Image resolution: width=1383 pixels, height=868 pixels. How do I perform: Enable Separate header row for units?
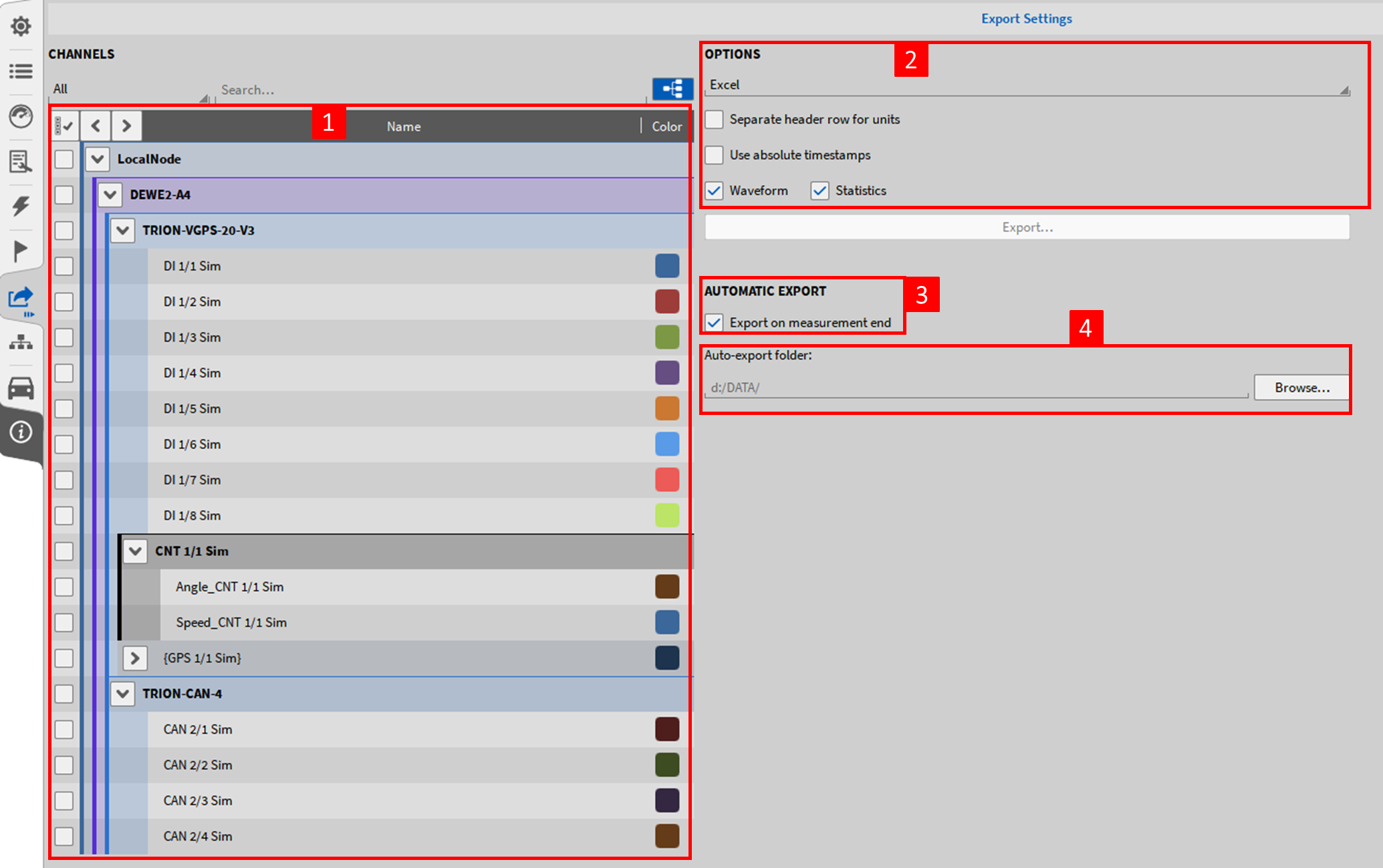pyautogui.click(x=715, y=120)
